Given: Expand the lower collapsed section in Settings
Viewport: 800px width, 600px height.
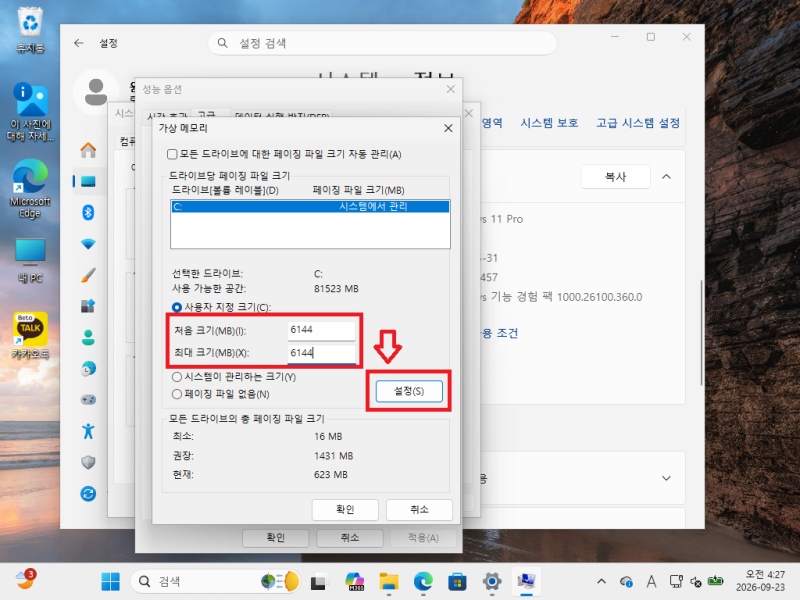Looking at the screenshot, I should click(x=666, y=478).
